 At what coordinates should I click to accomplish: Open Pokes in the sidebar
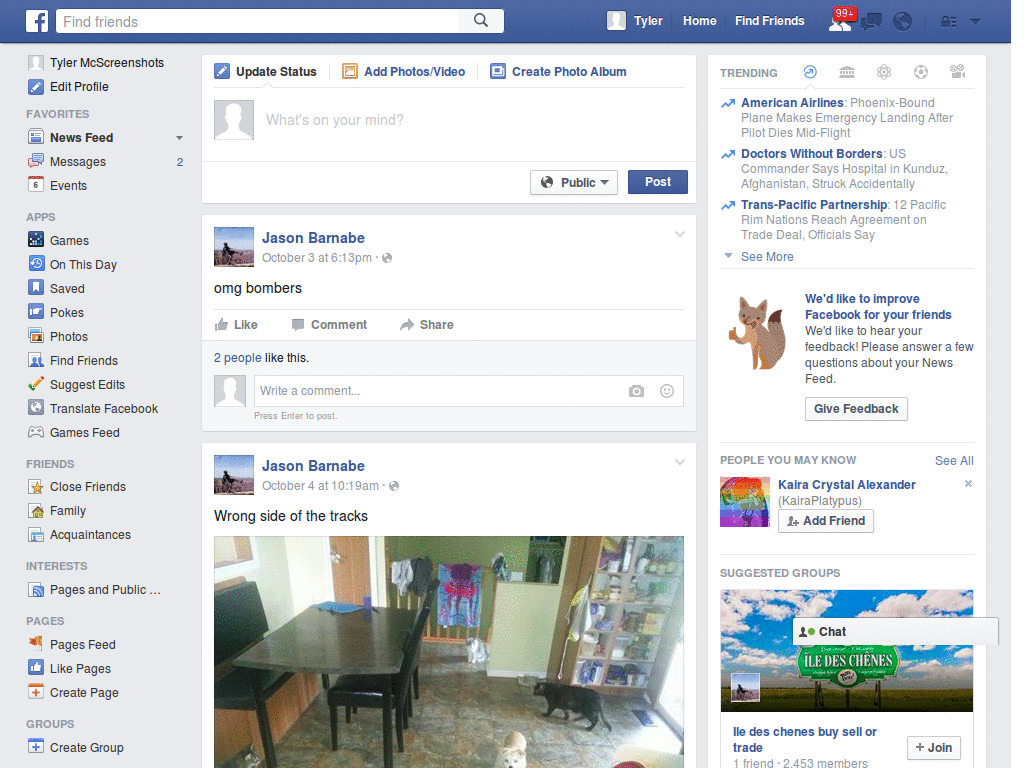pos(56,313)
